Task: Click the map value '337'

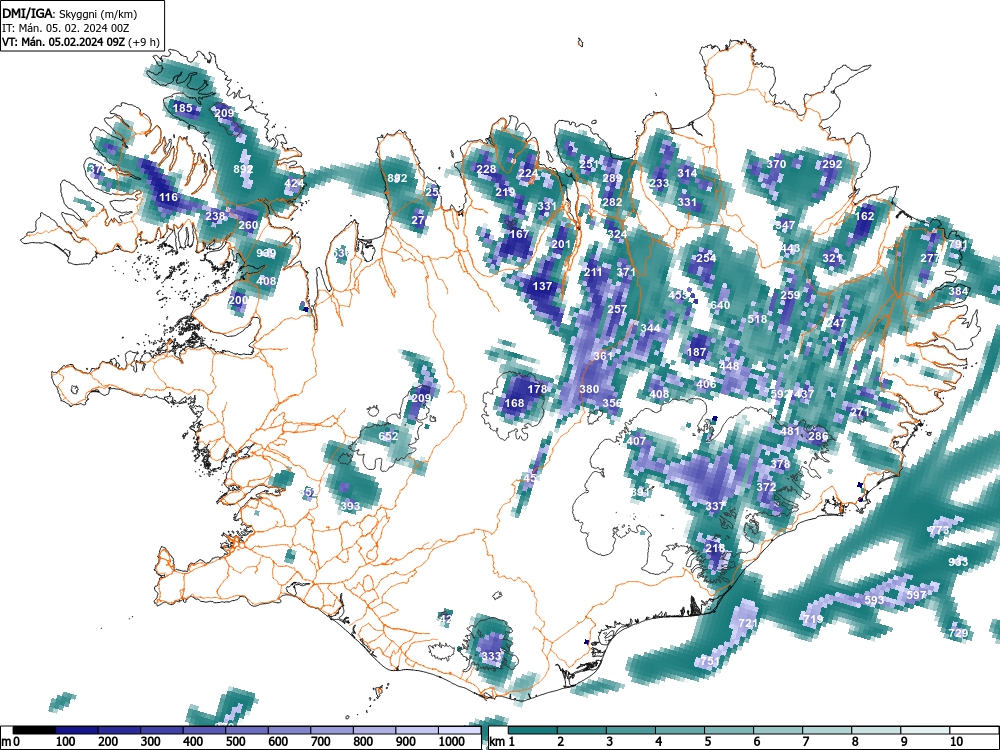Action: [x=716, y=506]
